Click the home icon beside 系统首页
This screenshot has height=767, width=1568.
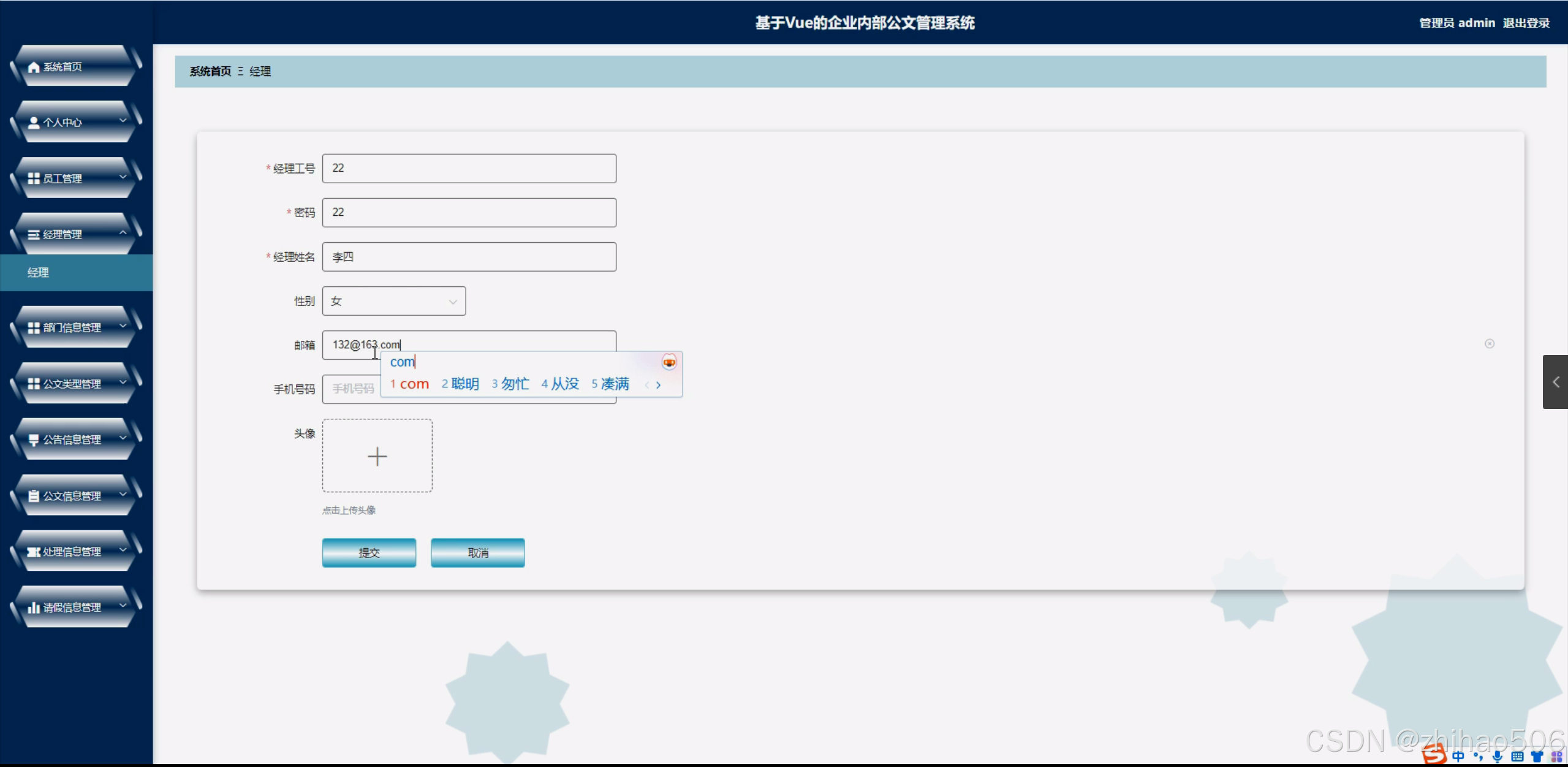34,67
